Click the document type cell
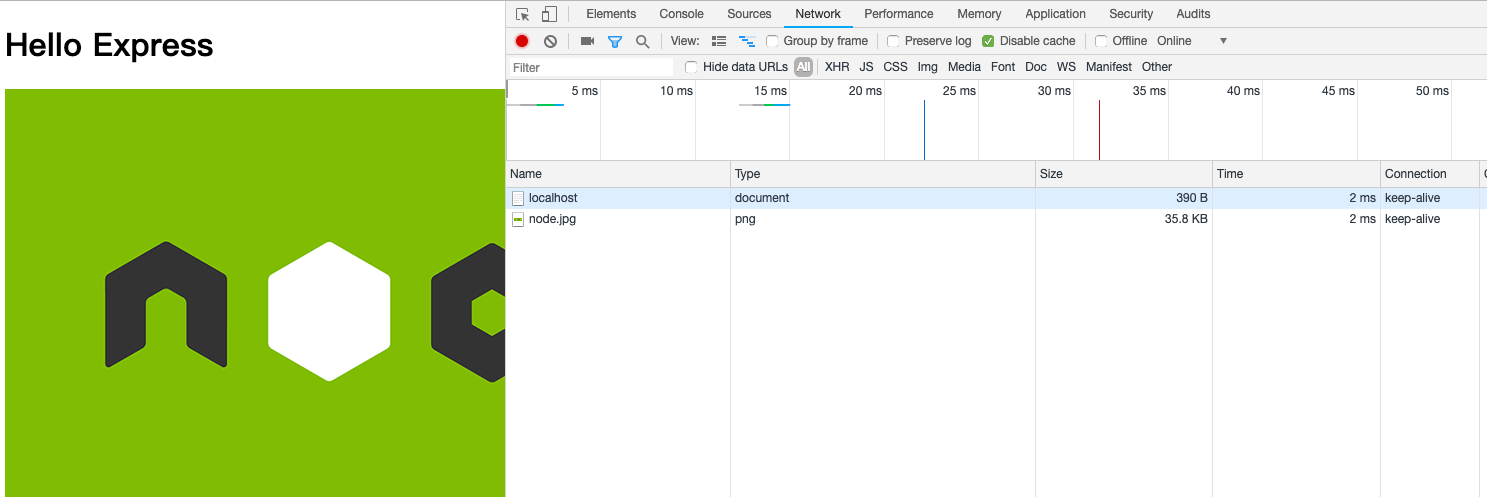This screenshot has width=1487, height=497. click(883, 198)
